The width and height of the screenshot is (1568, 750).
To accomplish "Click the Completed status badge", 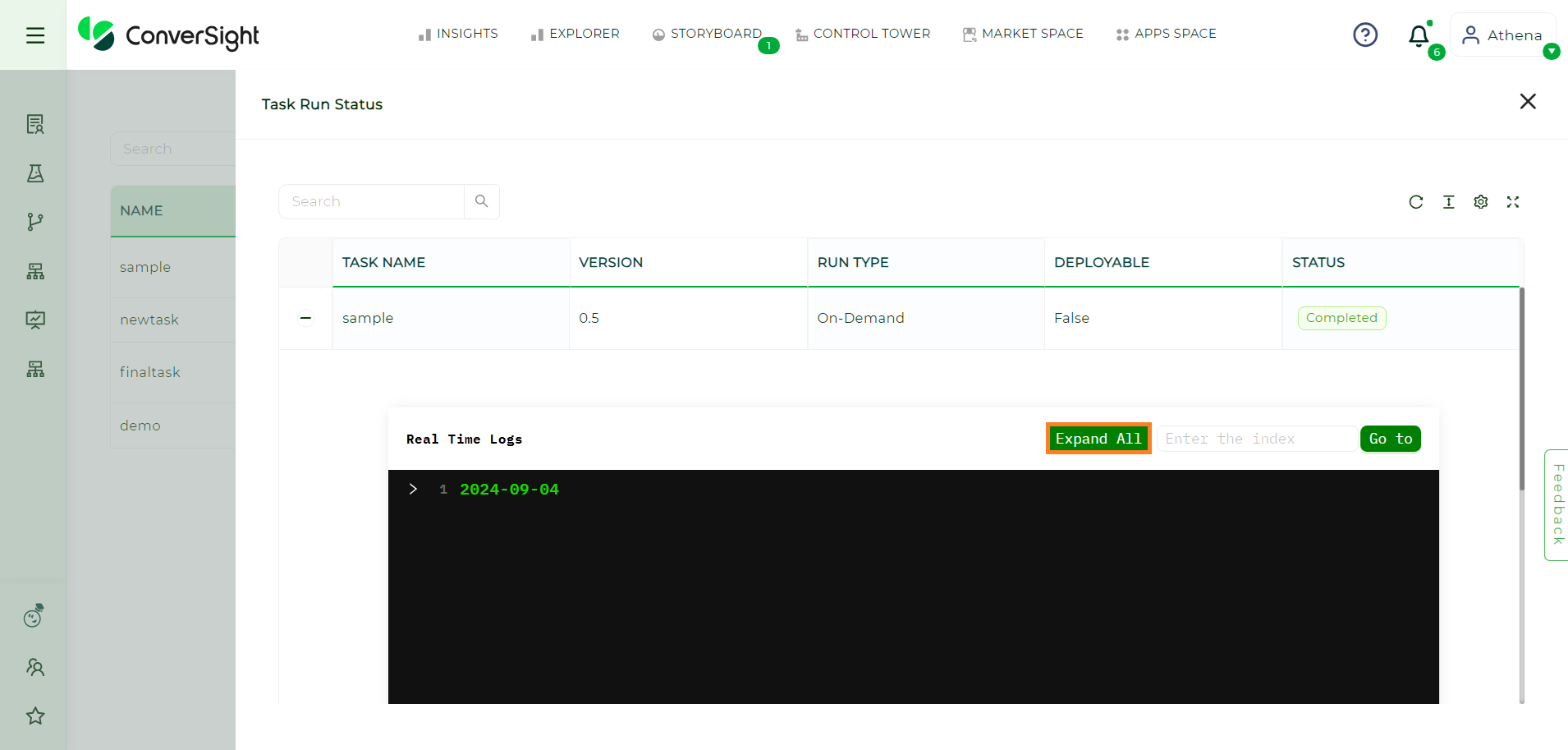I will pos(1341,318).
